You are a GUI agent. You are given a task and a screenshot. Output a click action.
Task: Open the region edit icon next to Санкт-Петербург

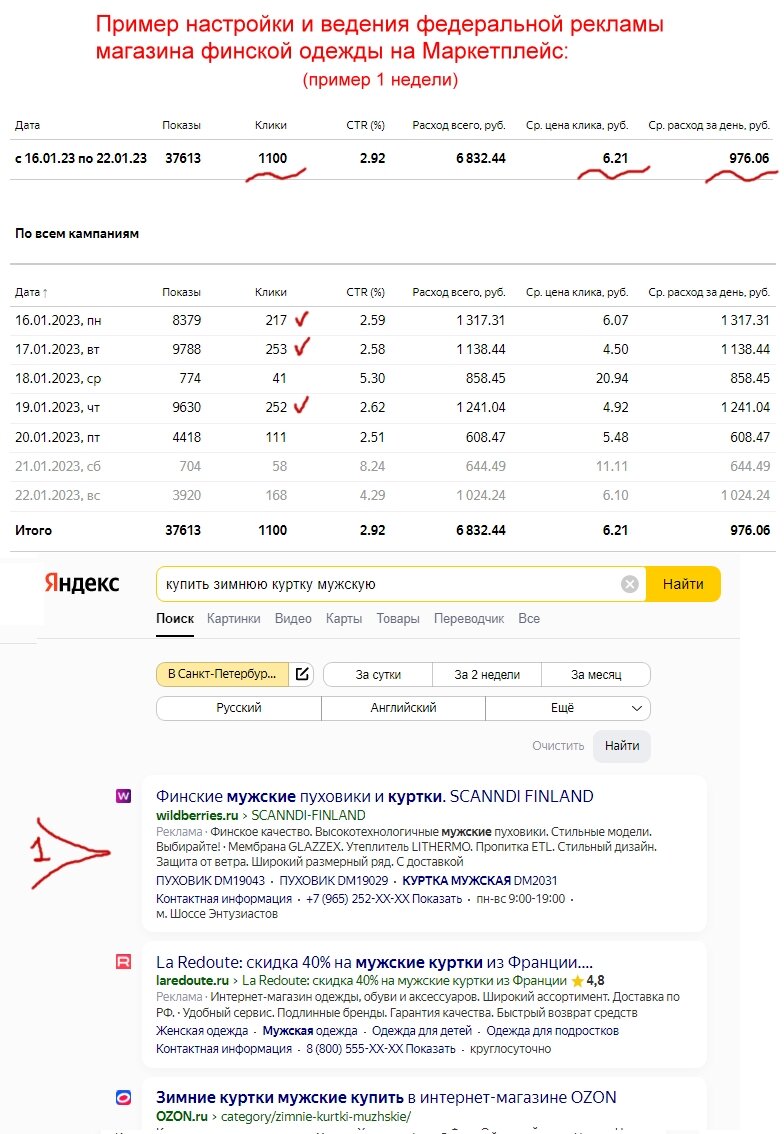coord(302,674)
